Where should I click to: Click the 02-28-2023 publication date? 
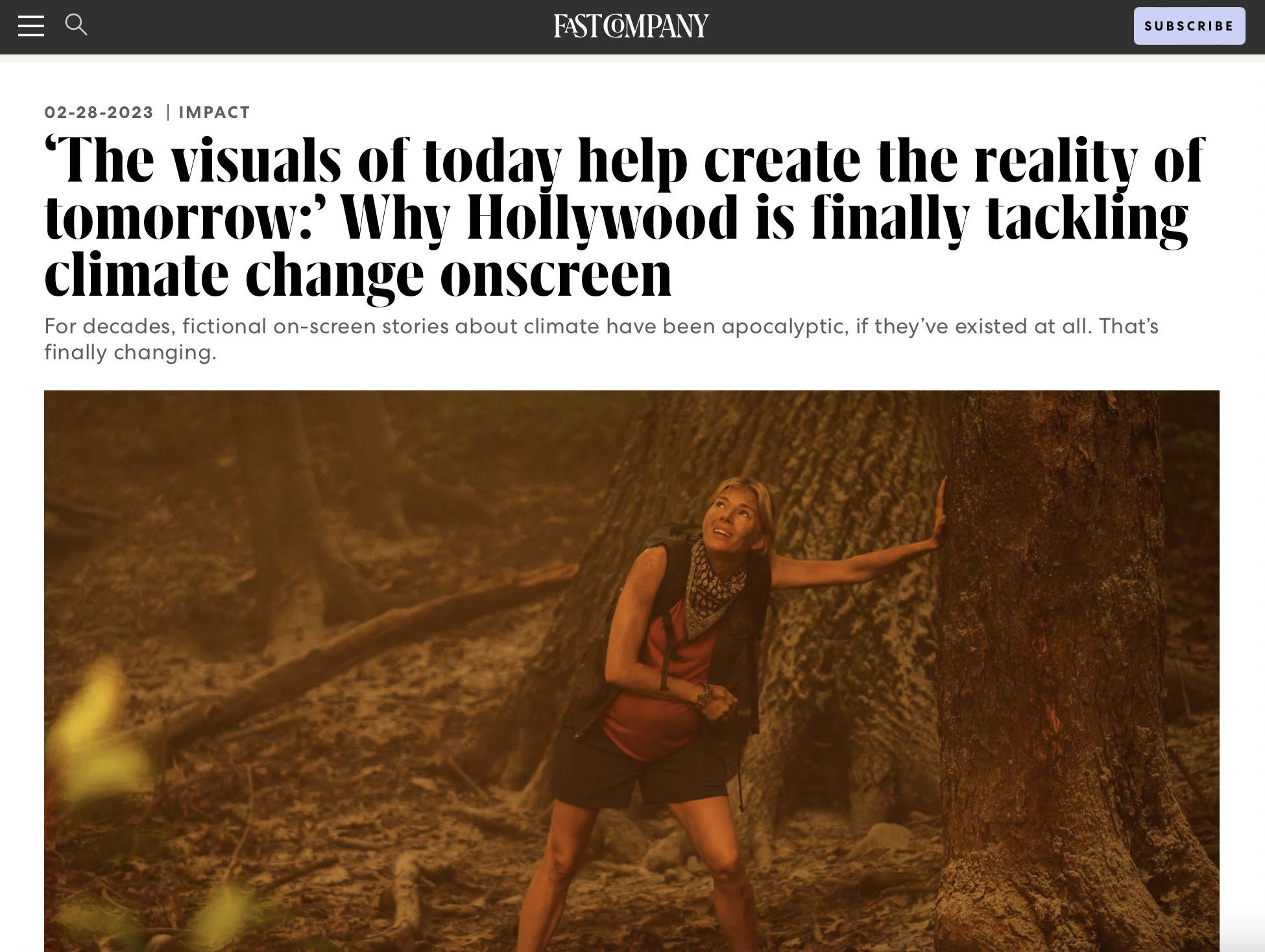click(99, 112)
